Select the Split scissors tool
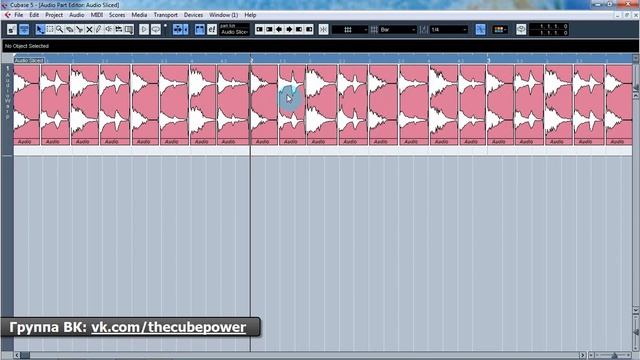This screenshot has height=360, width=640. pyautogui.click(x=79, y=29)
